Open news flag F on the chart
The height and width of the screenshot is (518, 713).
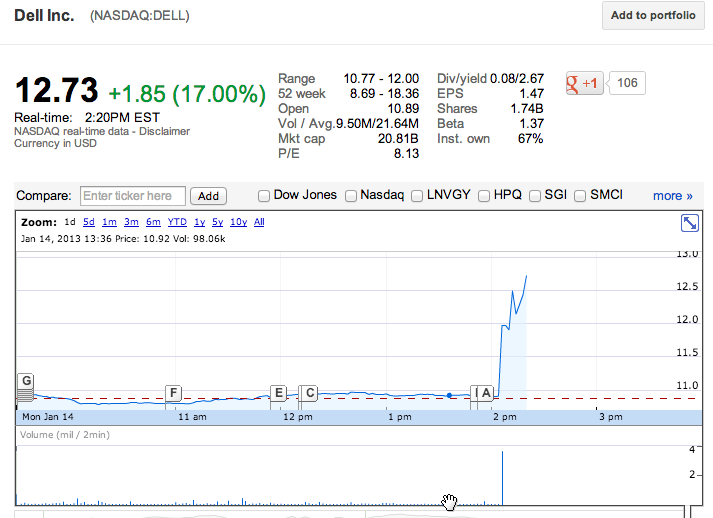[173, 392]
